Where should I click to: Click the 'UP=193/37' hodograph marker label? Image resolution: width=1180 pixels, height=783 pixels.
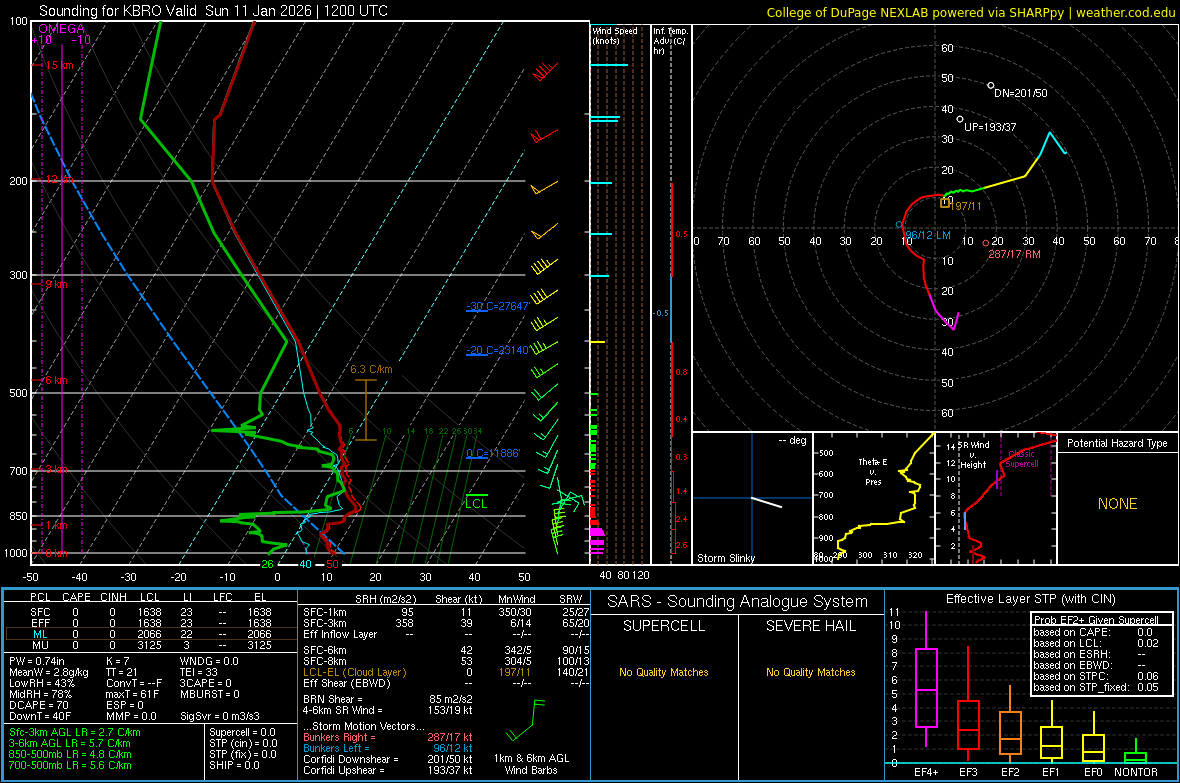click(990, 127)
